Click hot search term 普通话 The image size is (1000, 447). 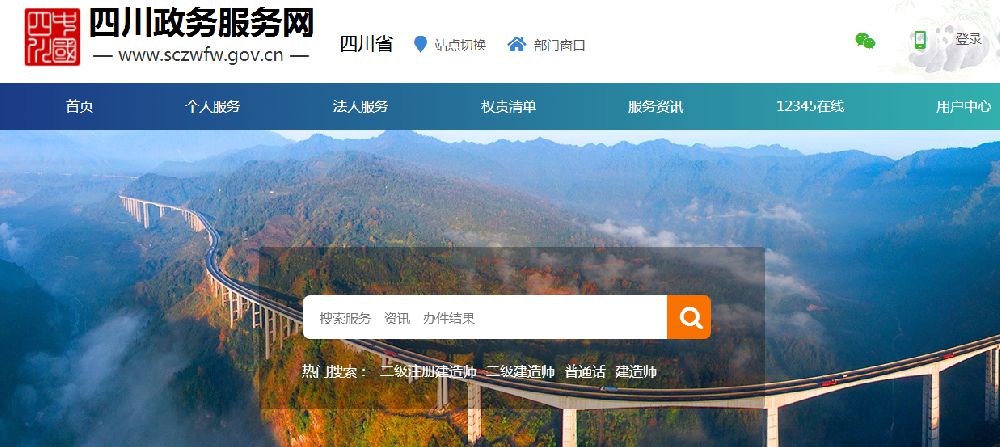585,372
